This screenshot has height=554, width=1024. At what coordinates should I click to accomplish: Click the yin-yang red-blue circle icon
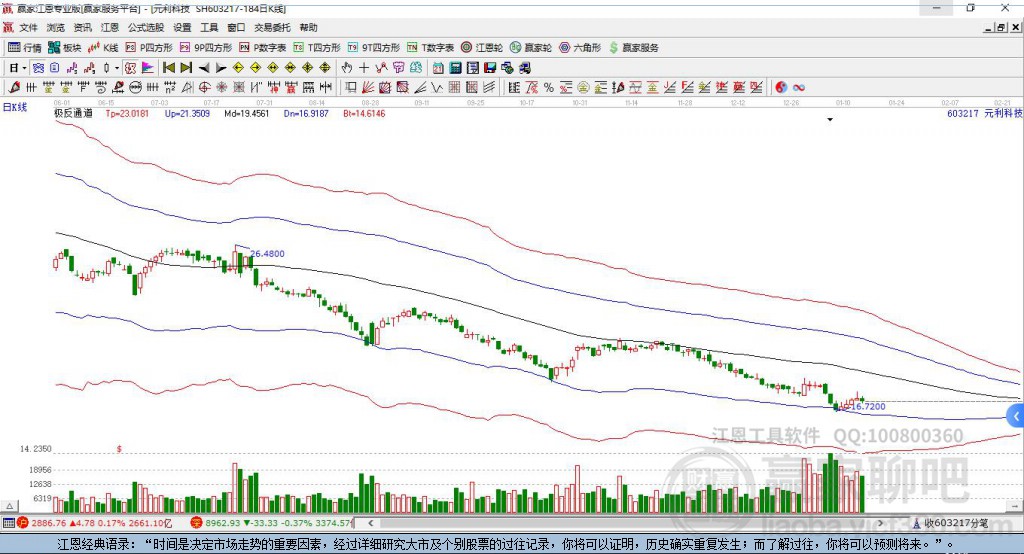[x=781, y=88]
